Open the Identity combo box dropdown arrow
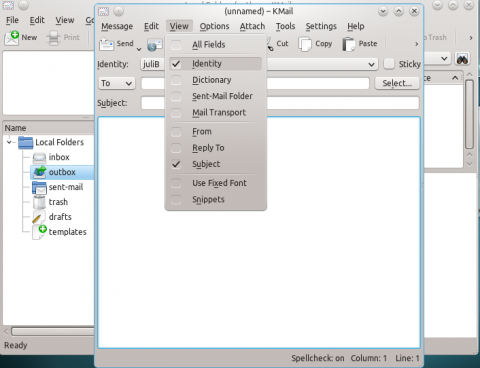Viewport: 480px width, 368px height. [371, 64]
